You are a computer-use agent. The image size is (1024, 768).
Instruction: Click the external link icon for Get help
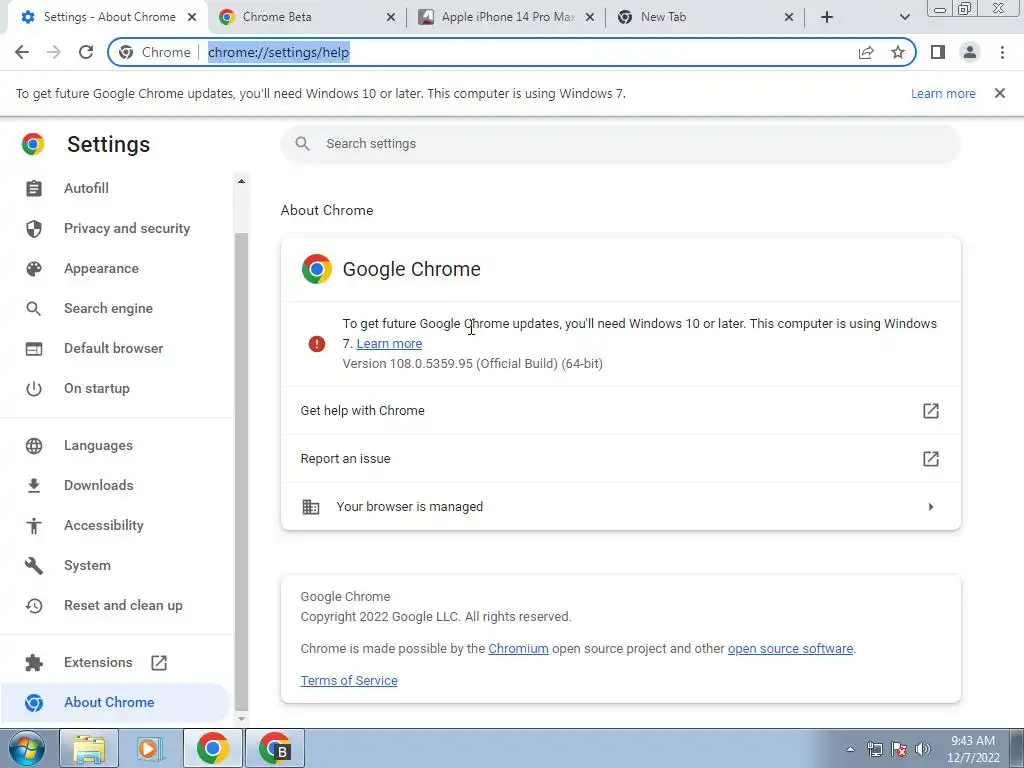click(931, 411)
